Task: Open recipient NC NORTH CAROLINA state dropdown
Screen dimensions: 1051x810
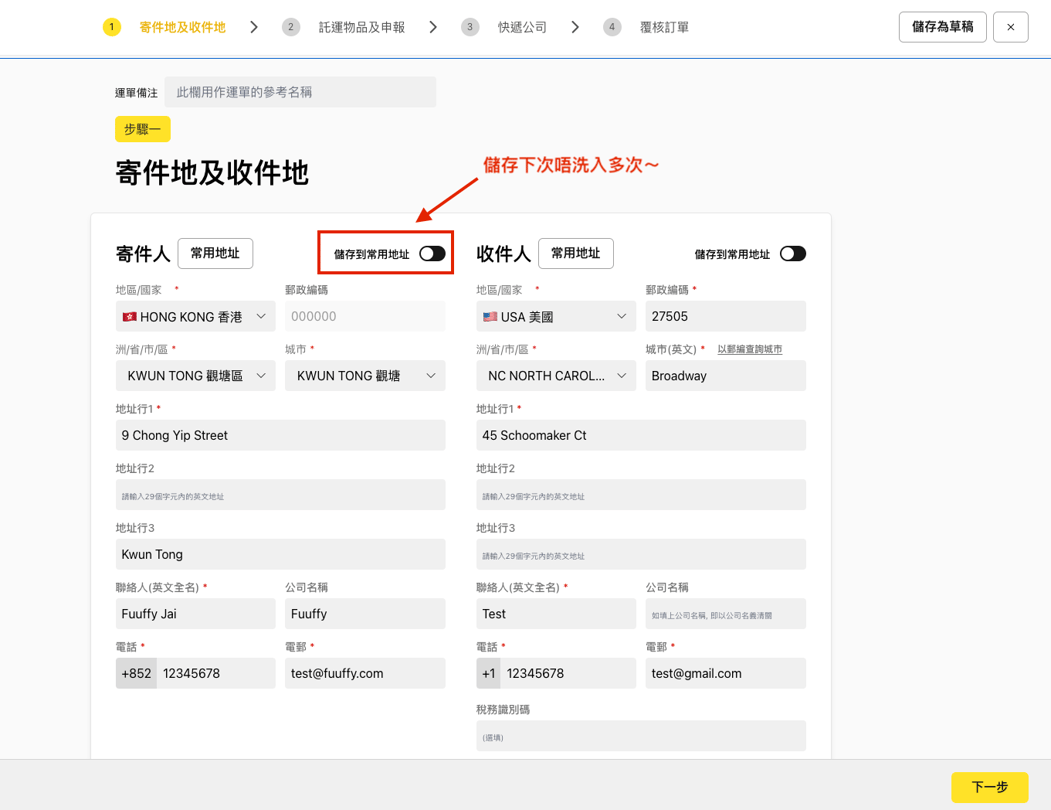Action: (x=555, y=376)
